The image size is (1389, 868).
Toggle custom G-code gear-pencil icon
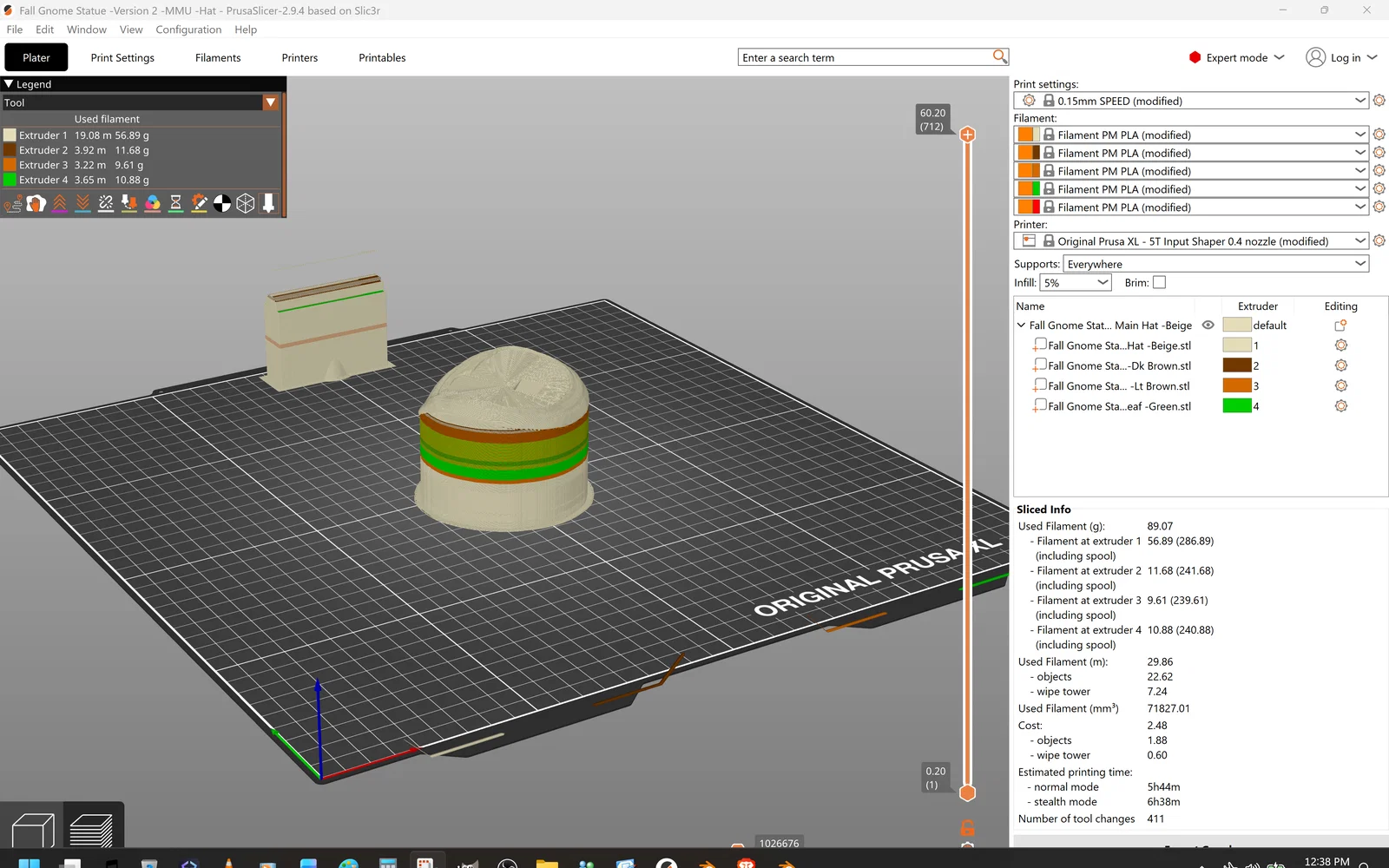pyautogui.click(x=199, y=203)
